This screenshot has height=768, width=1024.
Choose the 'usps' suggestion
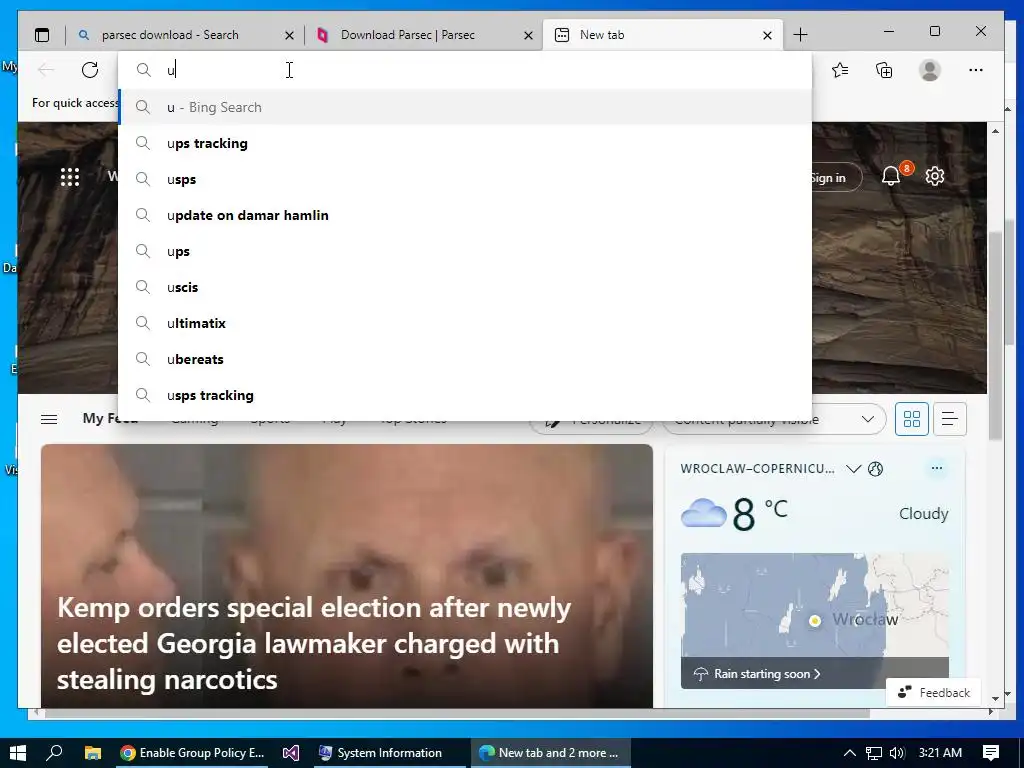pos(464,179)
